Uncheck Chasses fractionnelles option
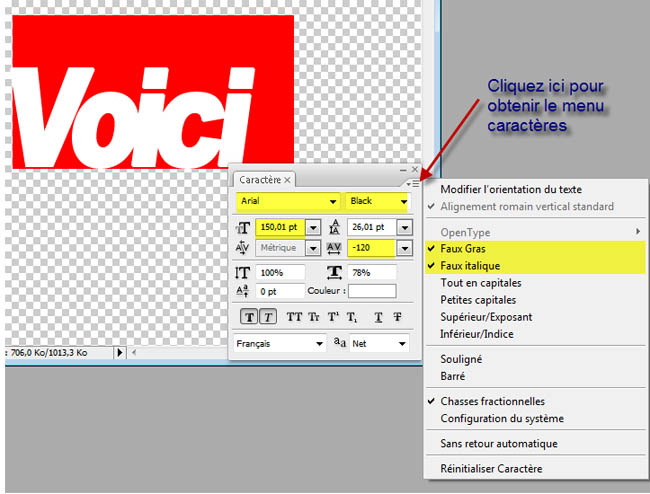 coord(536,402)
